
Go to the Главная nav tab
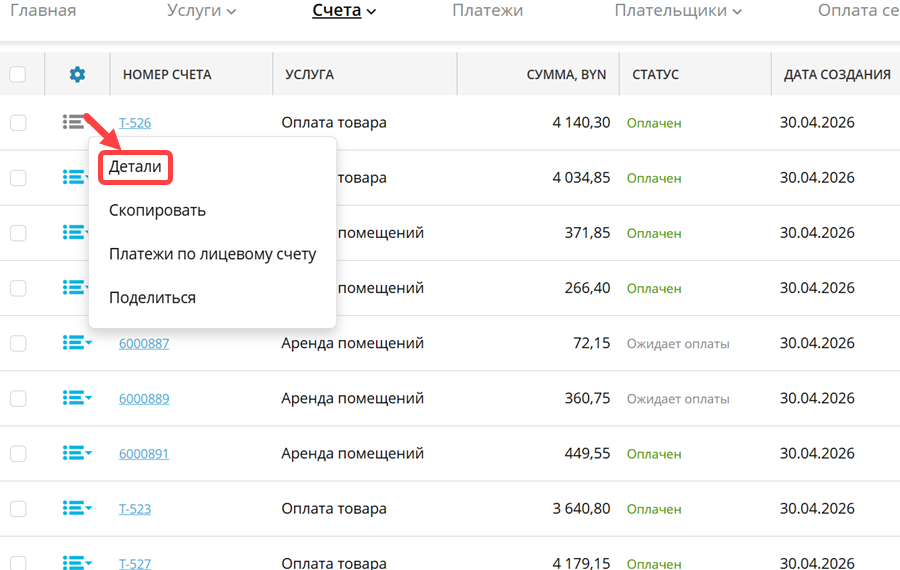(43, 10)
